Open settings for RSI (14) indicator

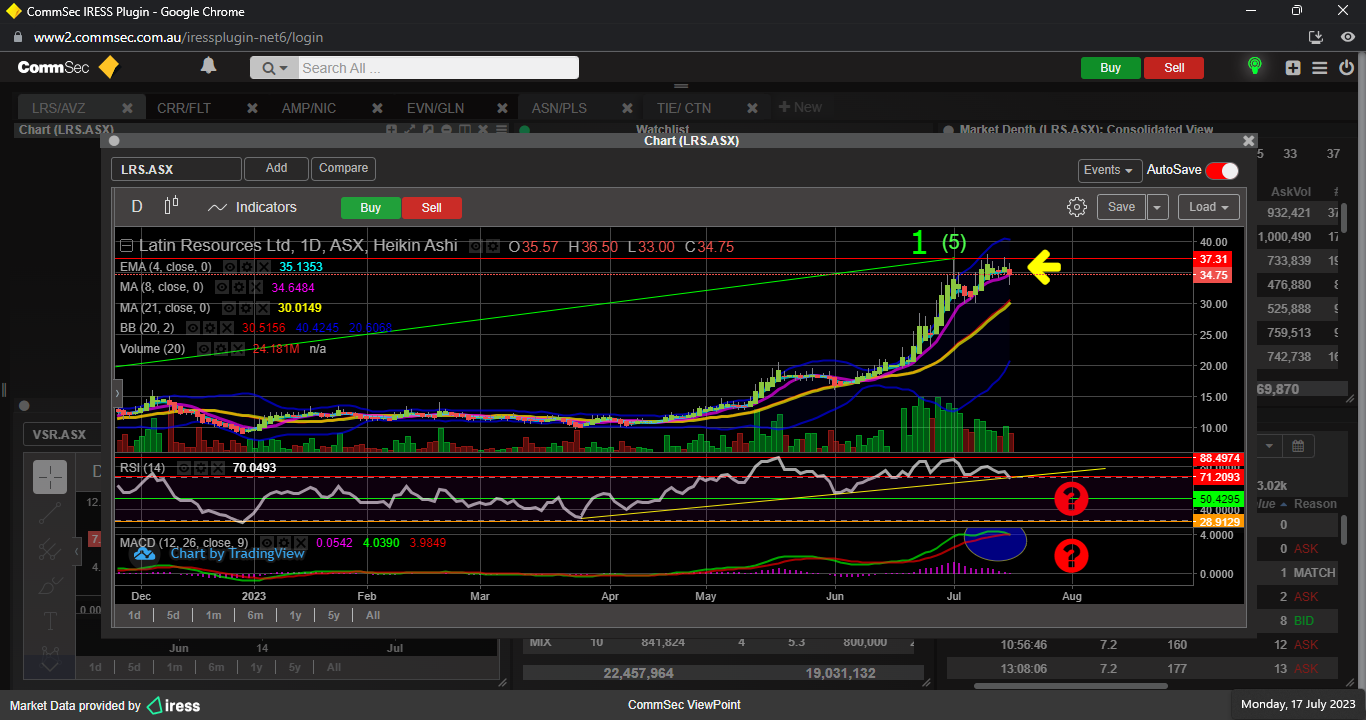[200, 467]
